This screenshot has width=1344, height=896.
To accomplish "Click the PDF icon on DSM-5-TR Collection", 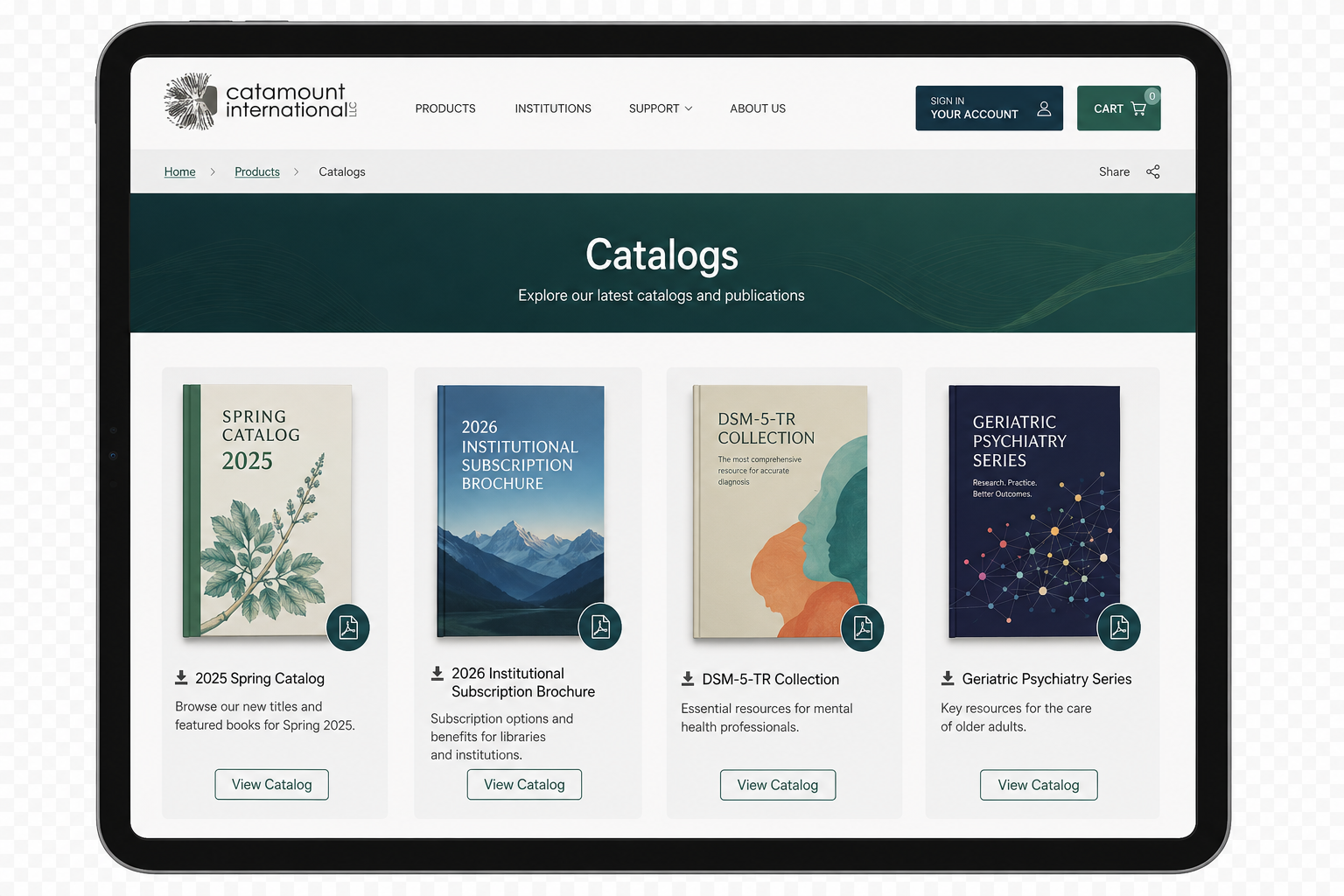I will pyautogui.click(x=863, y=627).
